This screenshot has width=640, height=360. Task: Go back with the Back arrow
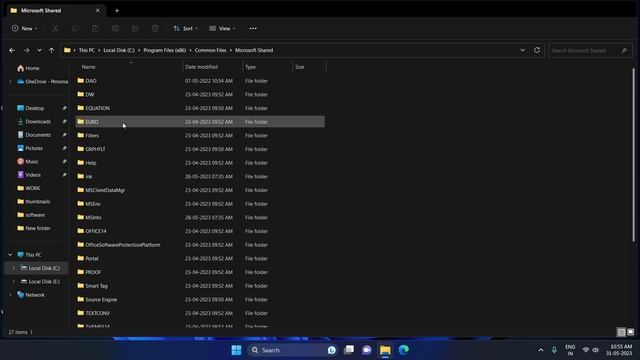(x=12, y=50)
